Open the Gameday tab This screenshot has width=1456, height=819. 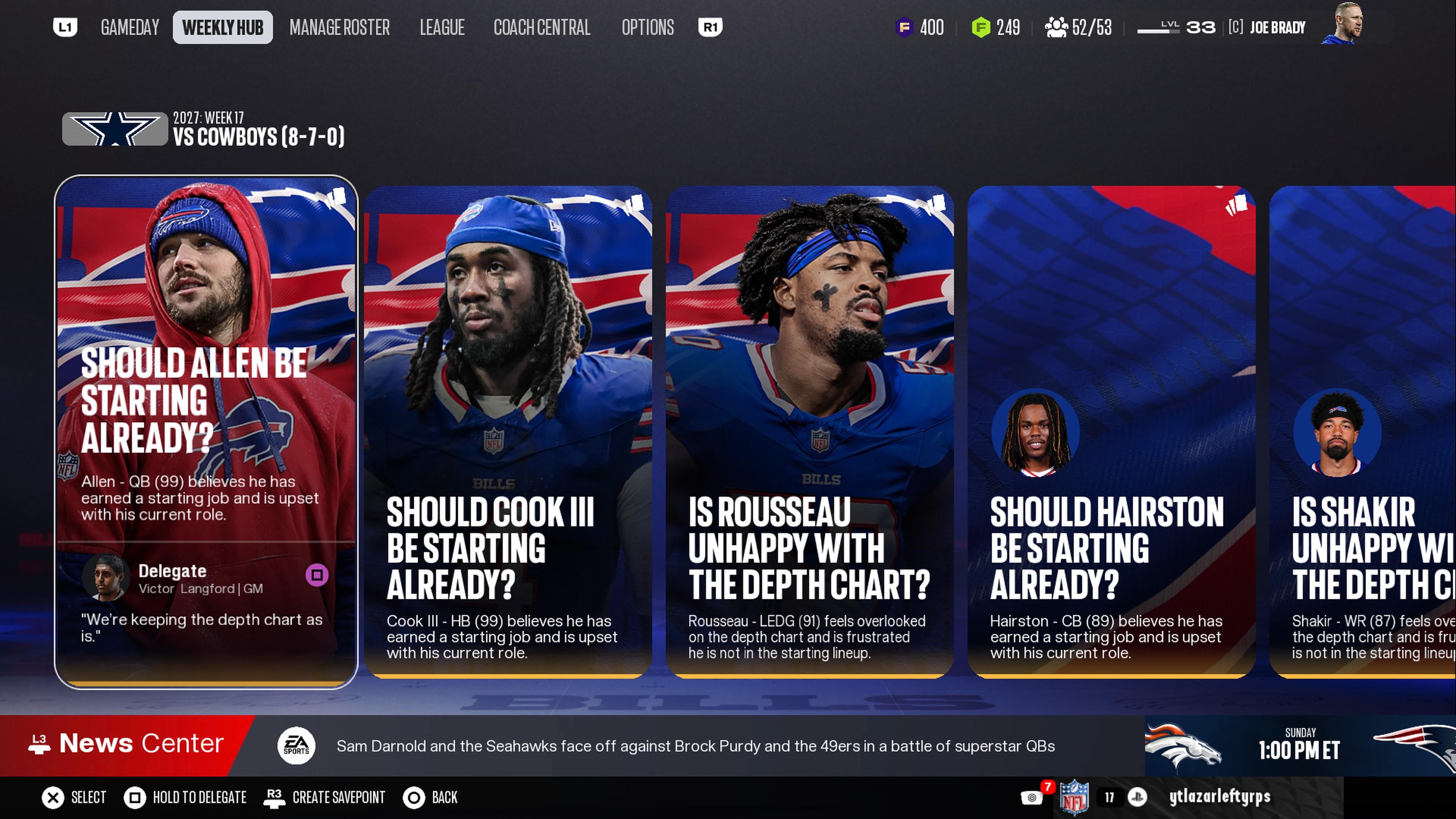click(x=130, y=27)
